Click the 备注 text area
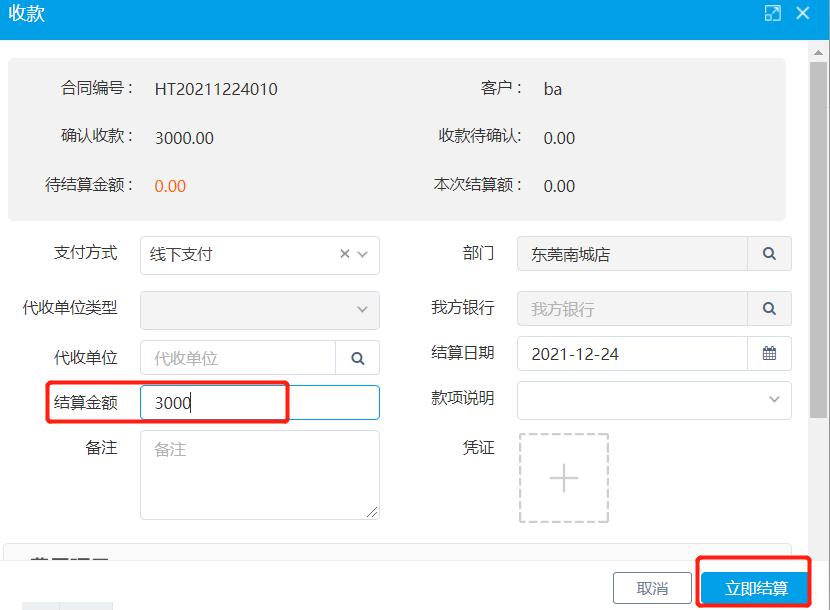830x610 pixels. (260, 475)
